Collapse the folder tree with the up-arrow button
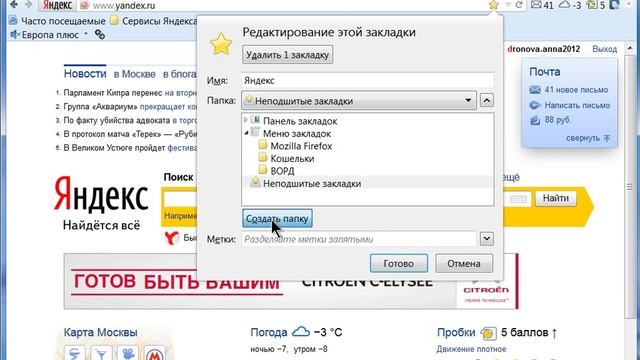This screenshot has width=640, height=360. 487,100
